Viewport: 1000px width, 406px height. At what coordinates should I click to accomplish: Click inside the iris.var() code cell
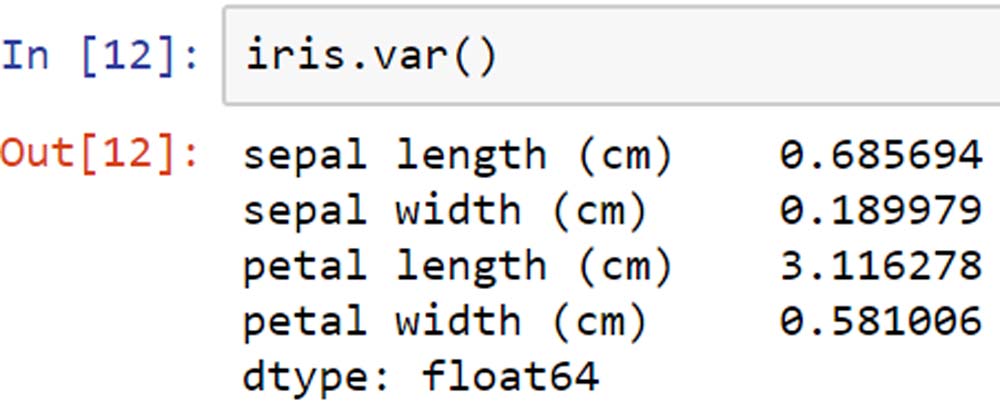pos(612,55)
